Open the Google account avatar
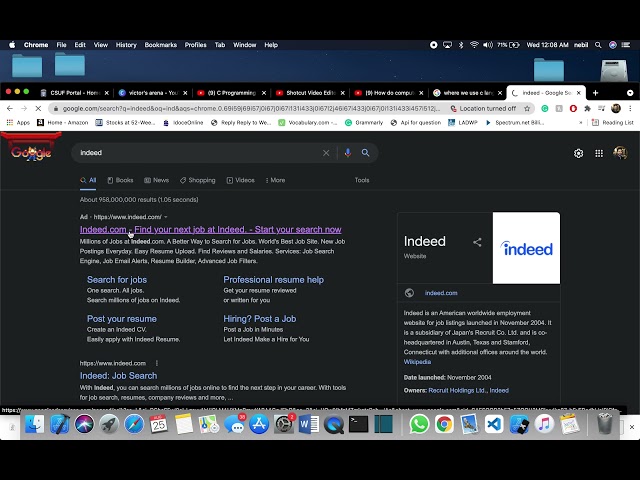Screen dimensions: 640x480 point(620,153)
